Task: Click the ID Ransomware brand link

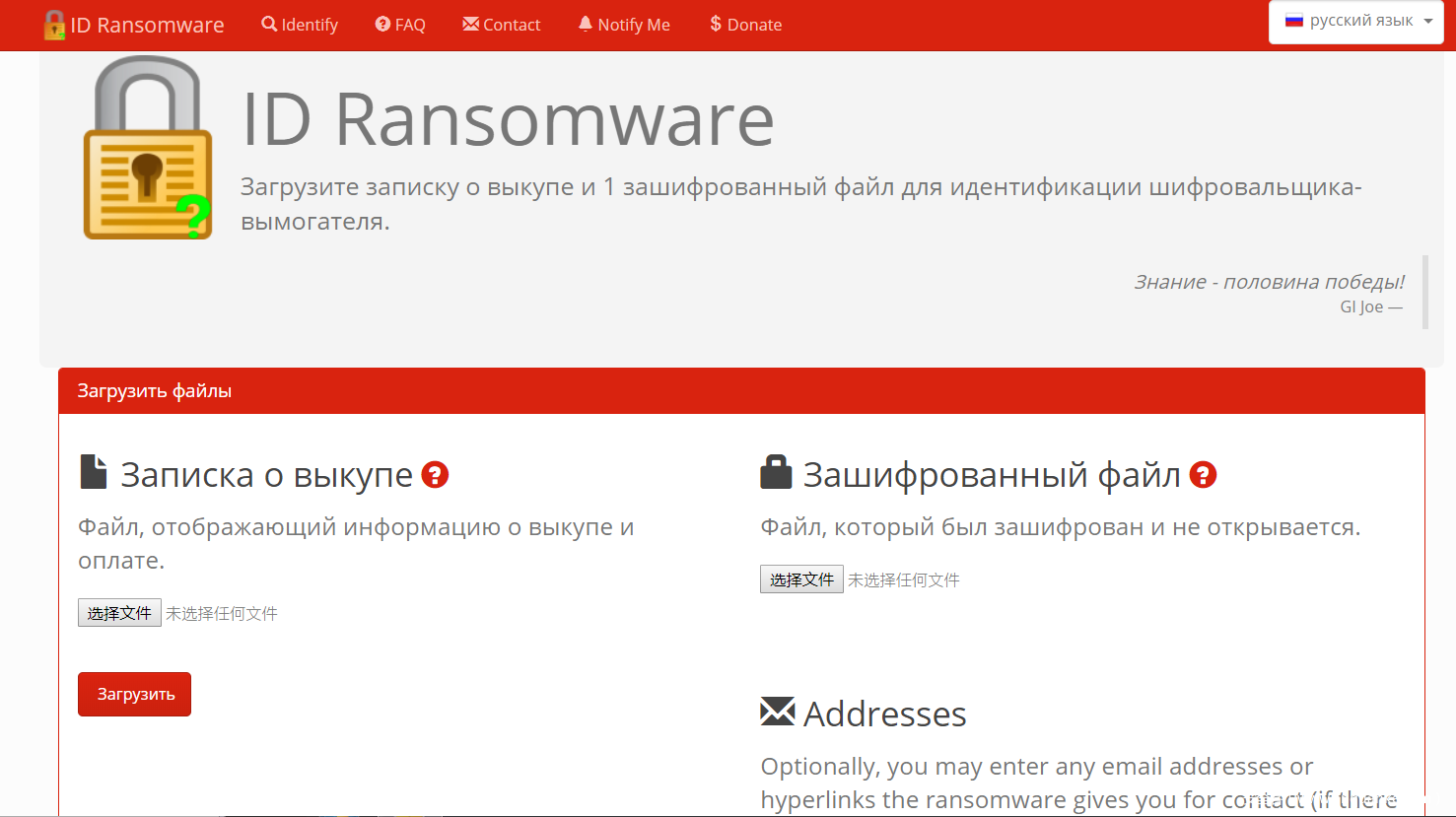Action: (x=147, y=25)
